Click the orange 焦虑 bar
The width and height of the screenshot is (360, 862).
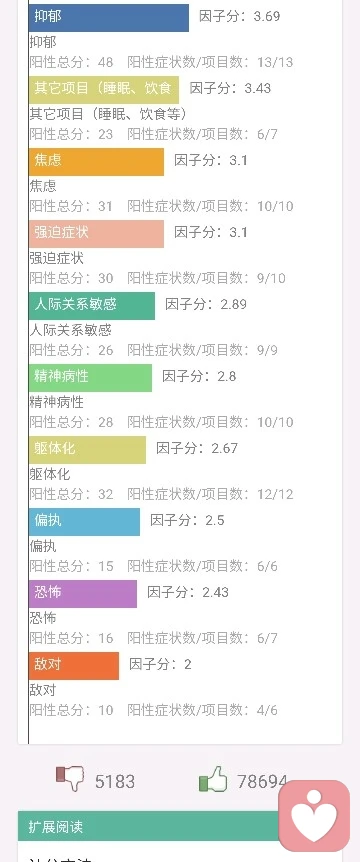tap(96, 162)
